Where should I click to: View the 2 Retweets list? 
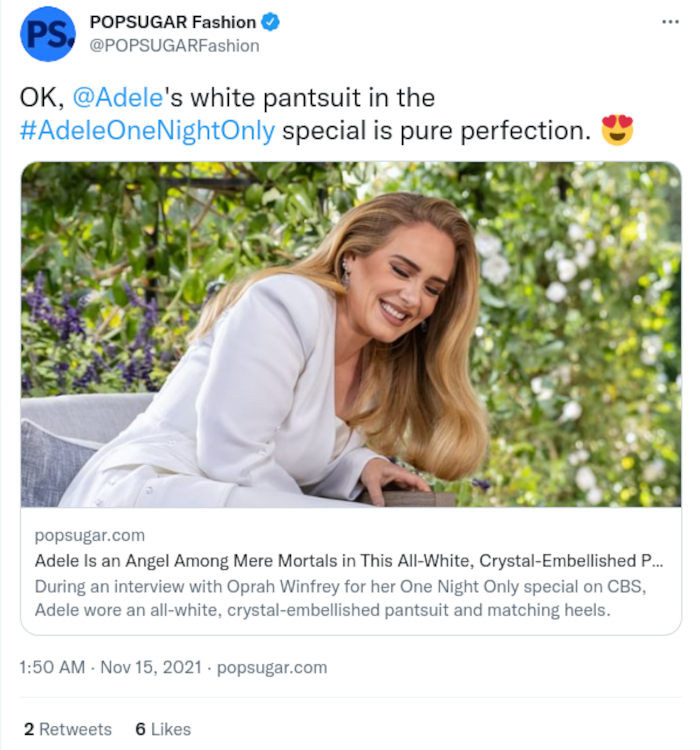pyautogui.click(x=68, y=729)
